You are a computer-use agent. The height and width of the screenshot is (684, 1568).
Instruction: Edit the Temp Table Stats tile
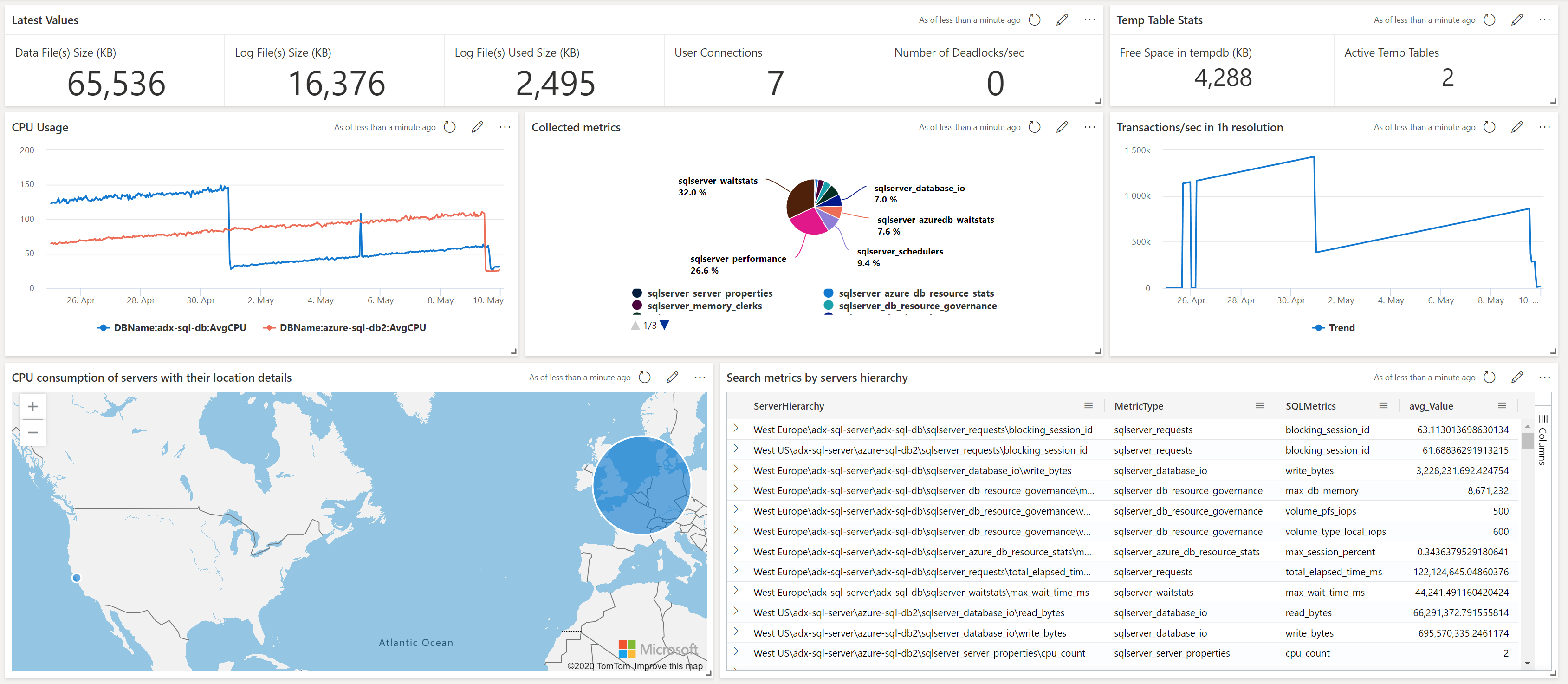pos(1517,20)
